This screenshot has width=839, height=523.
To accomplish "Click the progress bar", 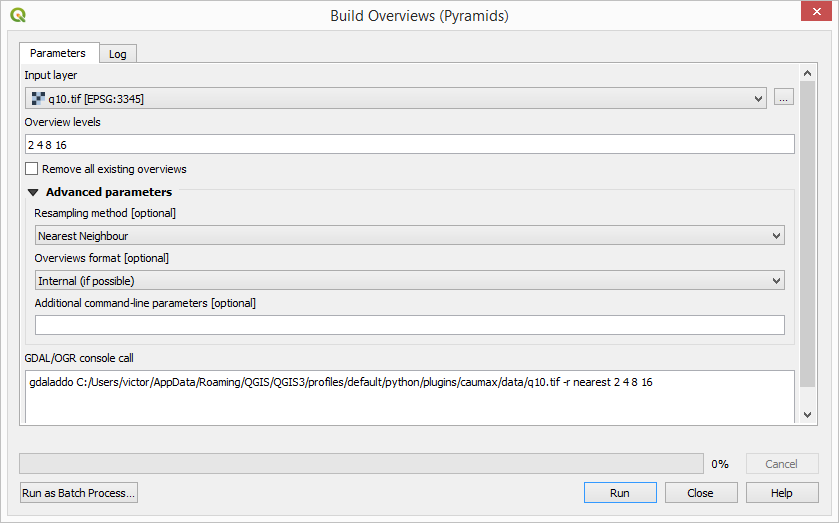I will pos(361,464).
